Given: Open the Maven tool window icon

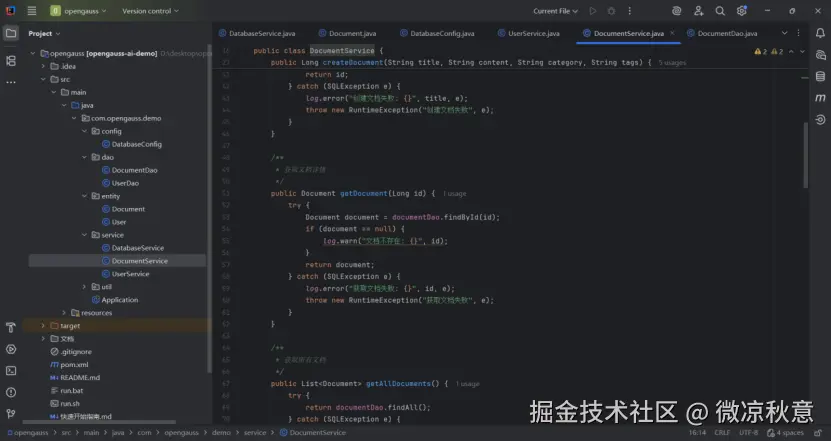Looking at the screenshot, I should tap(820, 98).
